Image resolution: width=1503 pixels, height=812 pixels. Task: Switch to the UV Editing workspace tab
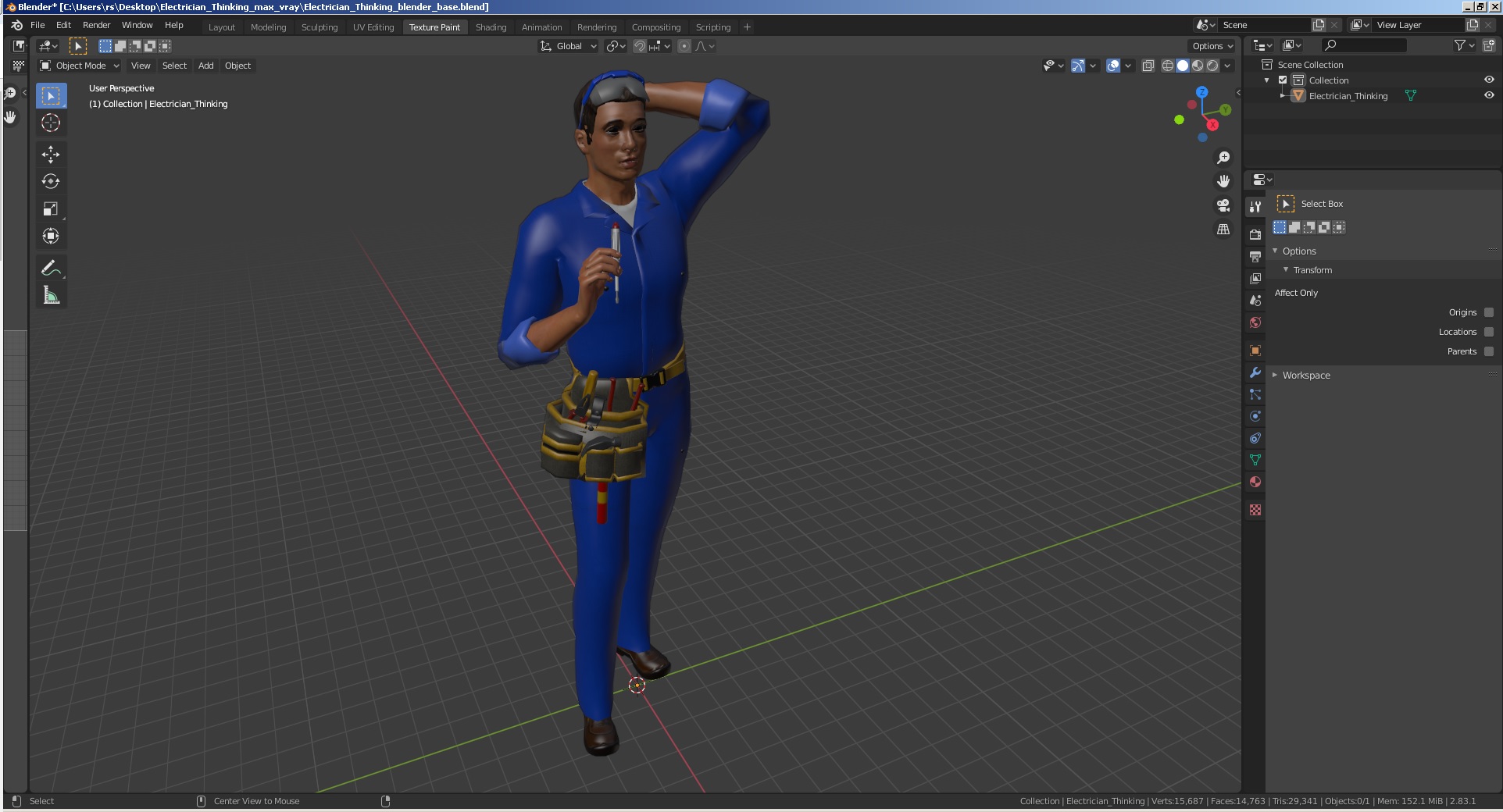(x=373, y=27)
